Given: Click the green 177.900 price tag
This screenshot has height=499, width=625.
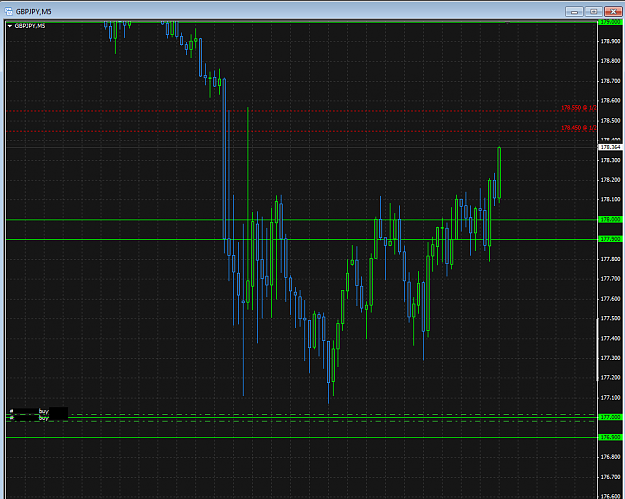Looking at the screenshot, I should pos(610,239).
